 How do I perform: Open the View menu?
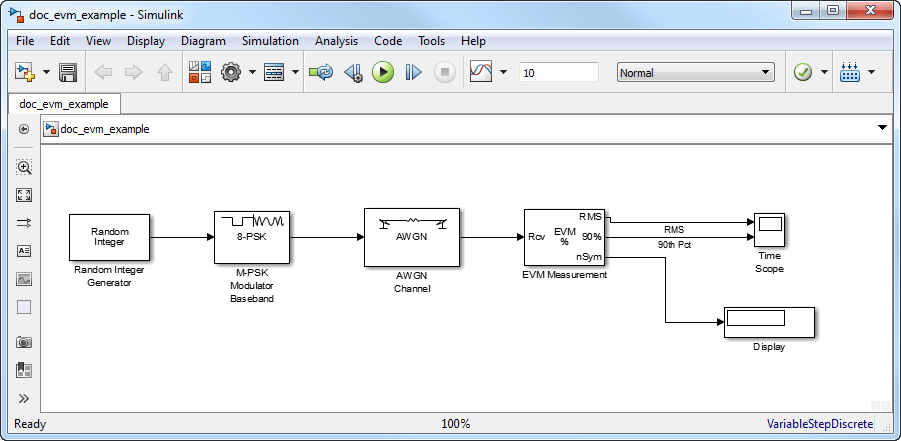98,41
